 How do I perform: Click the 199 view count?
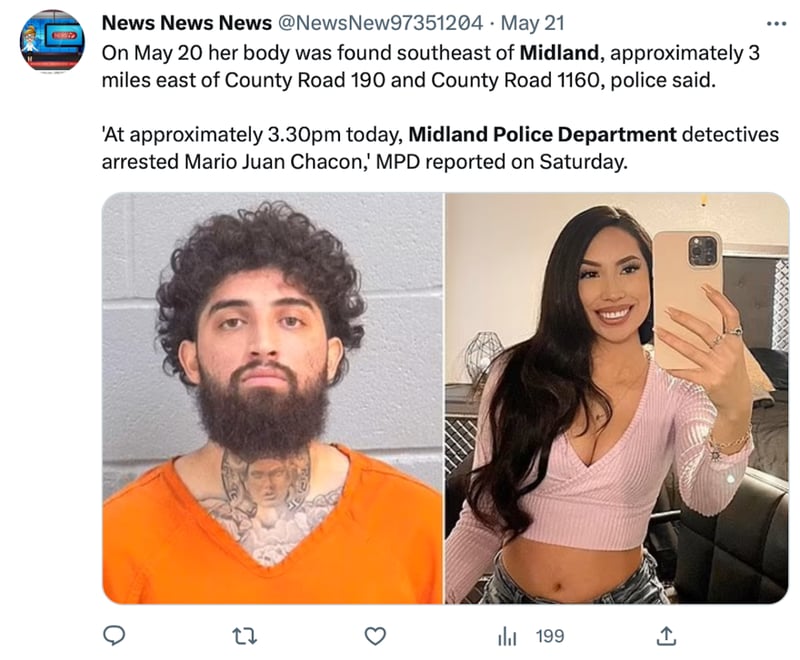(550, 637)
